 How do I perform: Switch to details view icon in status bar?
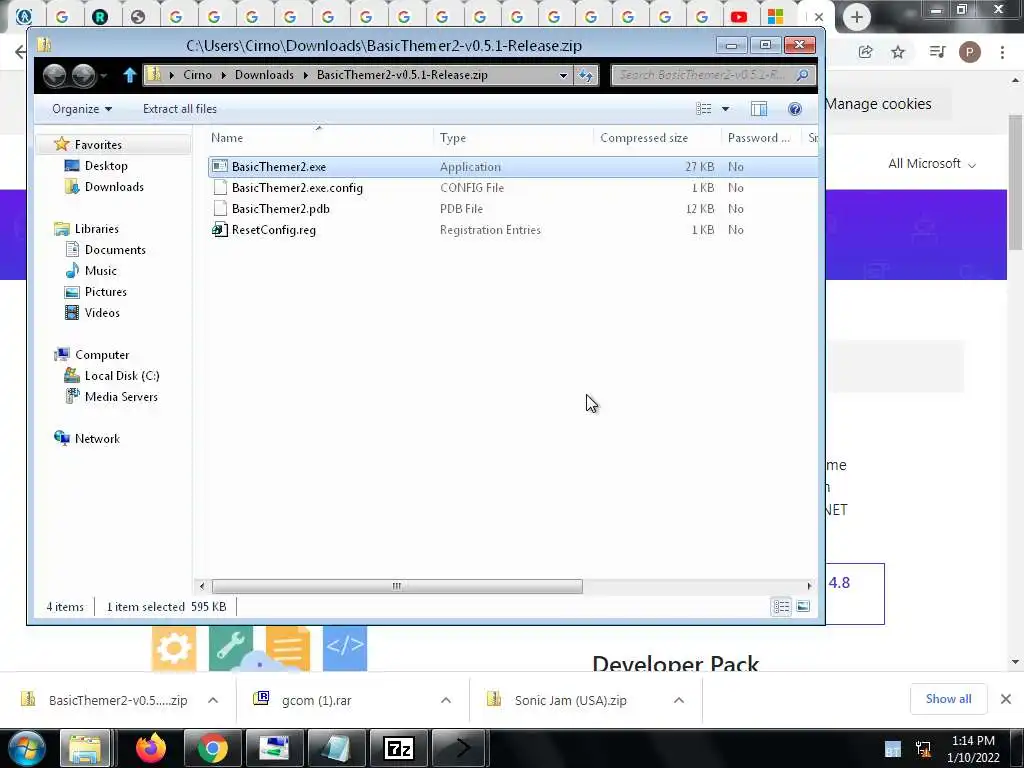click(781, 607)
